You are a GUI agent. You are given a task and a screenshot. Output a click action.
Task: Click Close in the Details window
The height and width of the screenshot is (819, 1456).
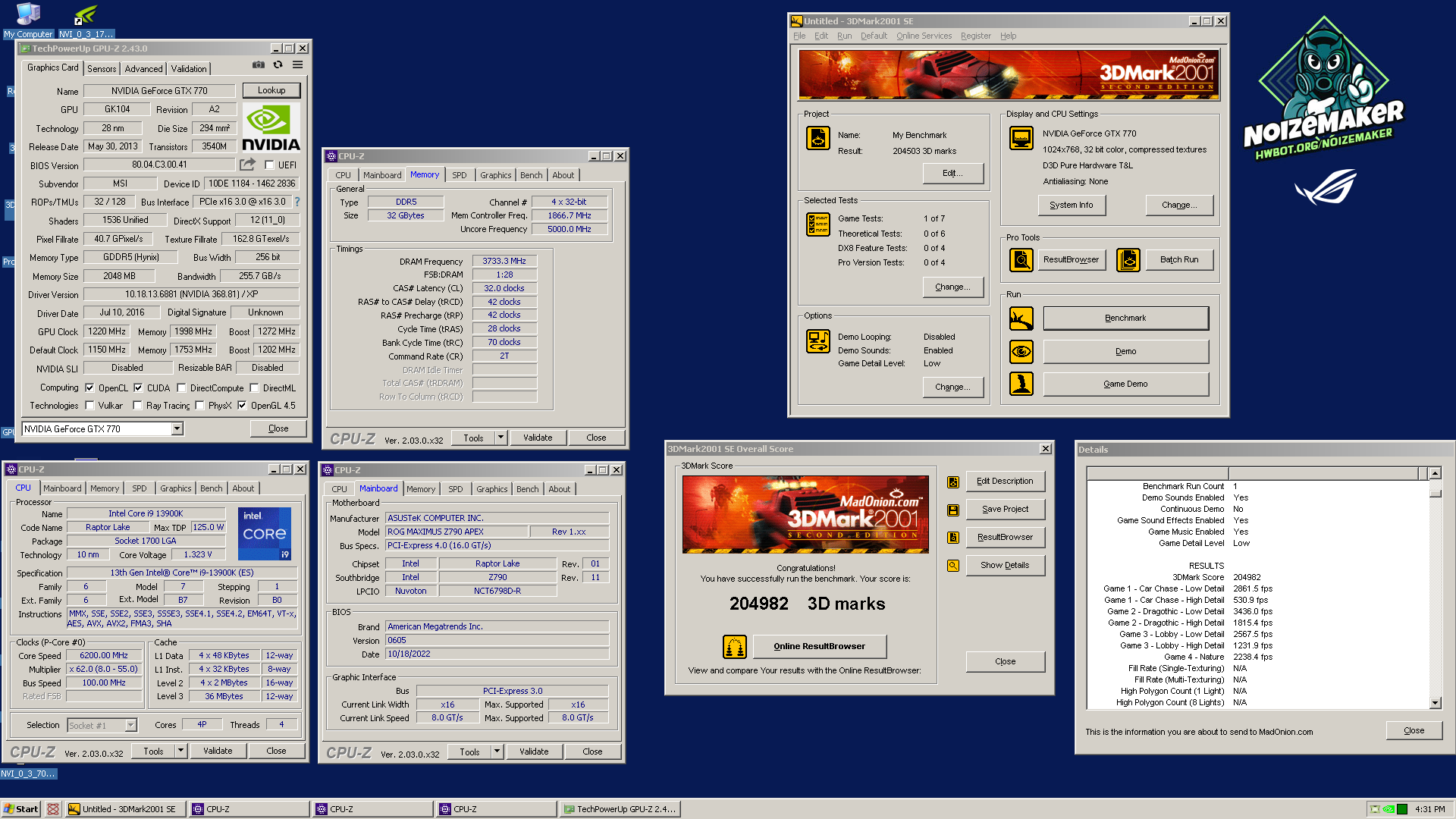(1414, 731)
